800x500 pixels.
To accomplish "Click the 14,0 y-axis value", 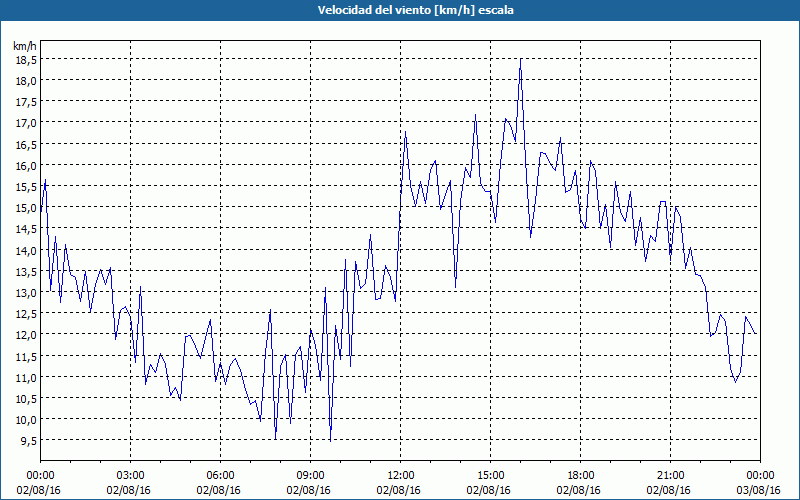I will click(x=26, y=250).
